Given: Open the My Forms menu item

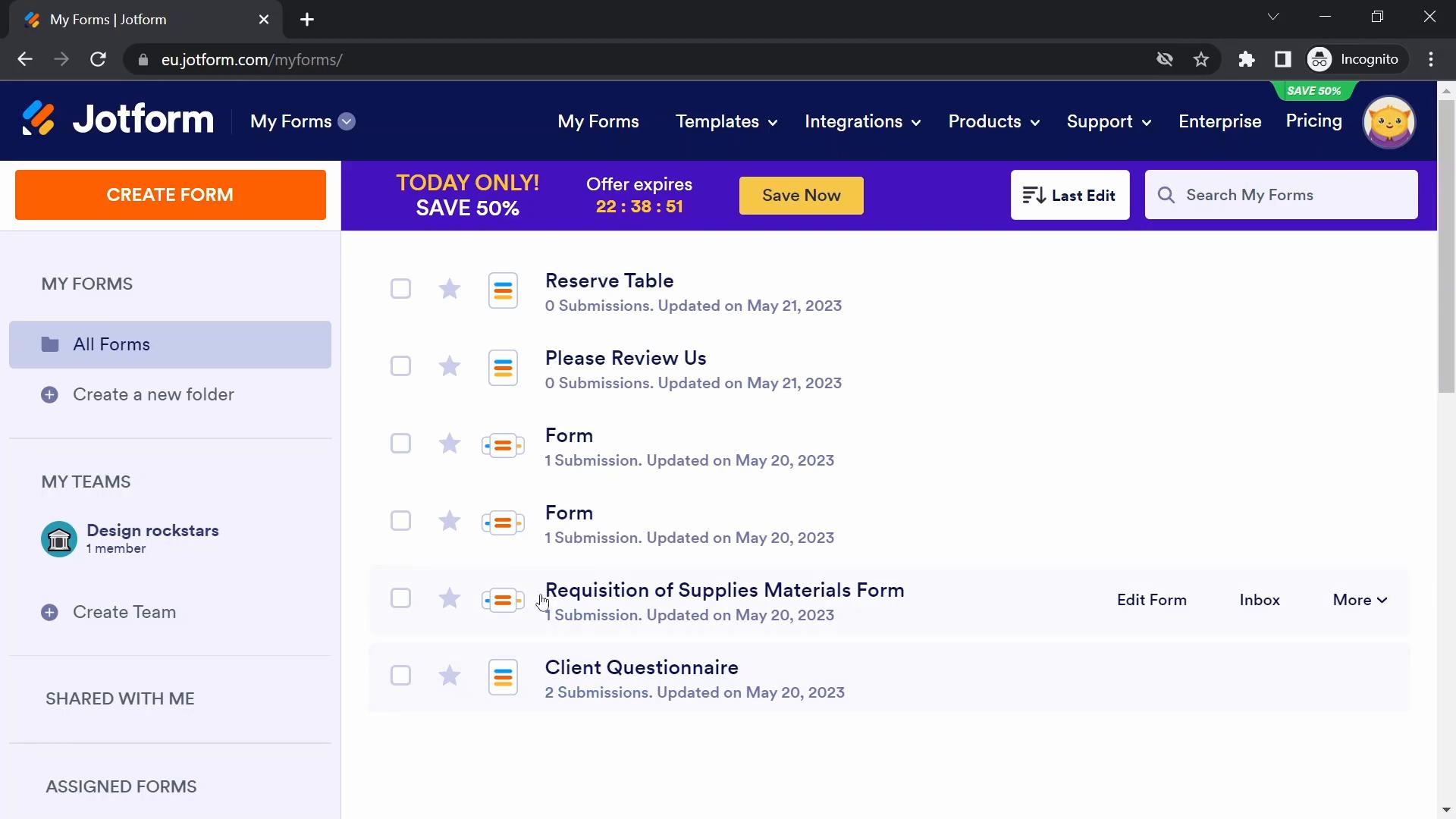Looking at the screenshot, I should [600, 121].
